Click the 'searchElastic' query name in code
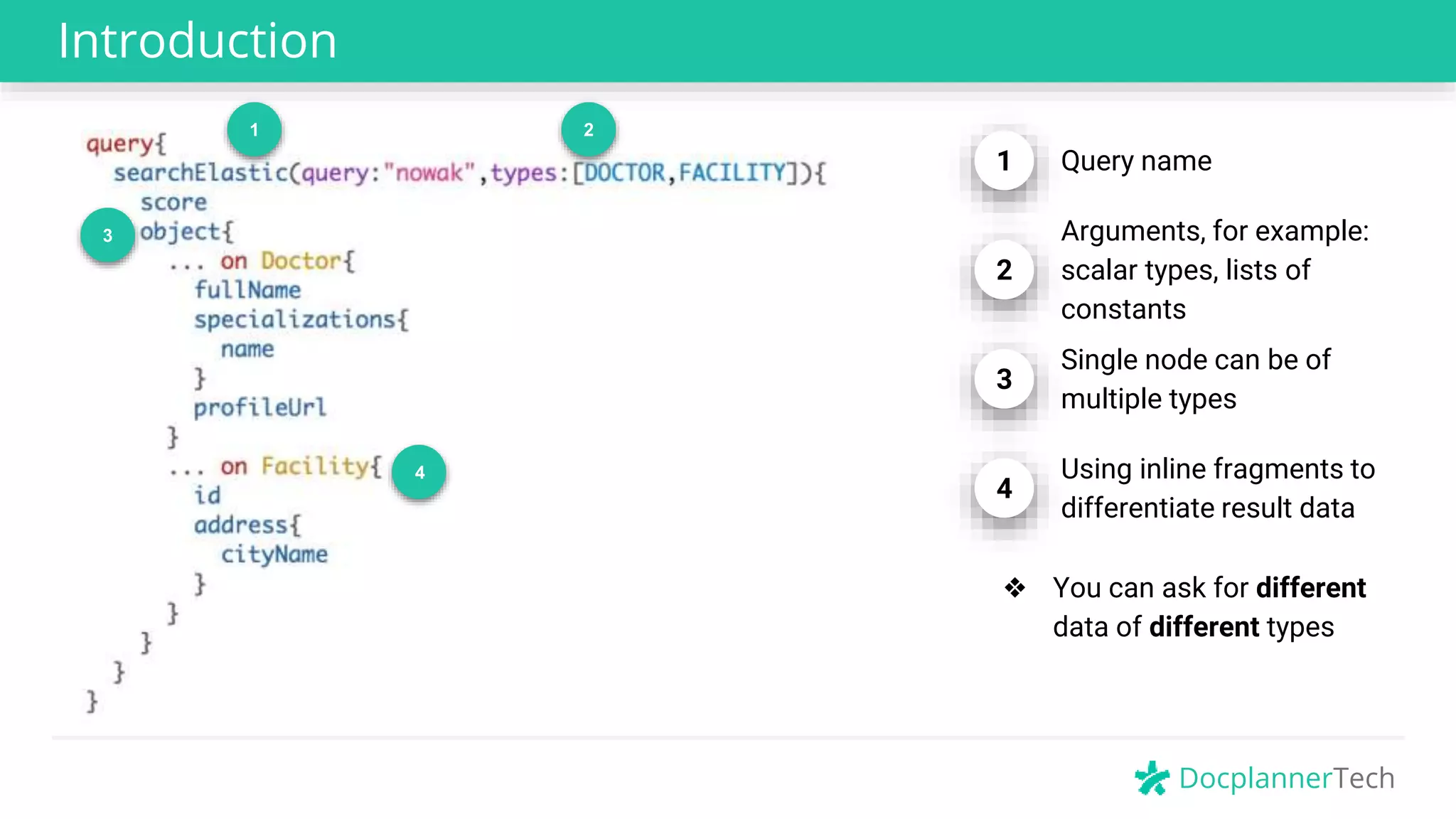This screenshot has width=1456, height=819. point(201,173)
